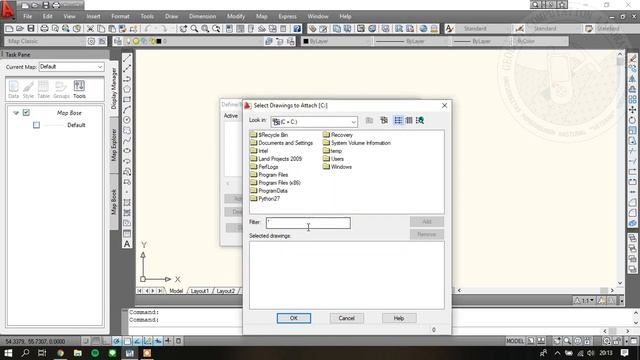The width and height of the screenshot is (640, 360).
Task: Open Windows File Explorer from the taskbar
Action: coord(78,353)
